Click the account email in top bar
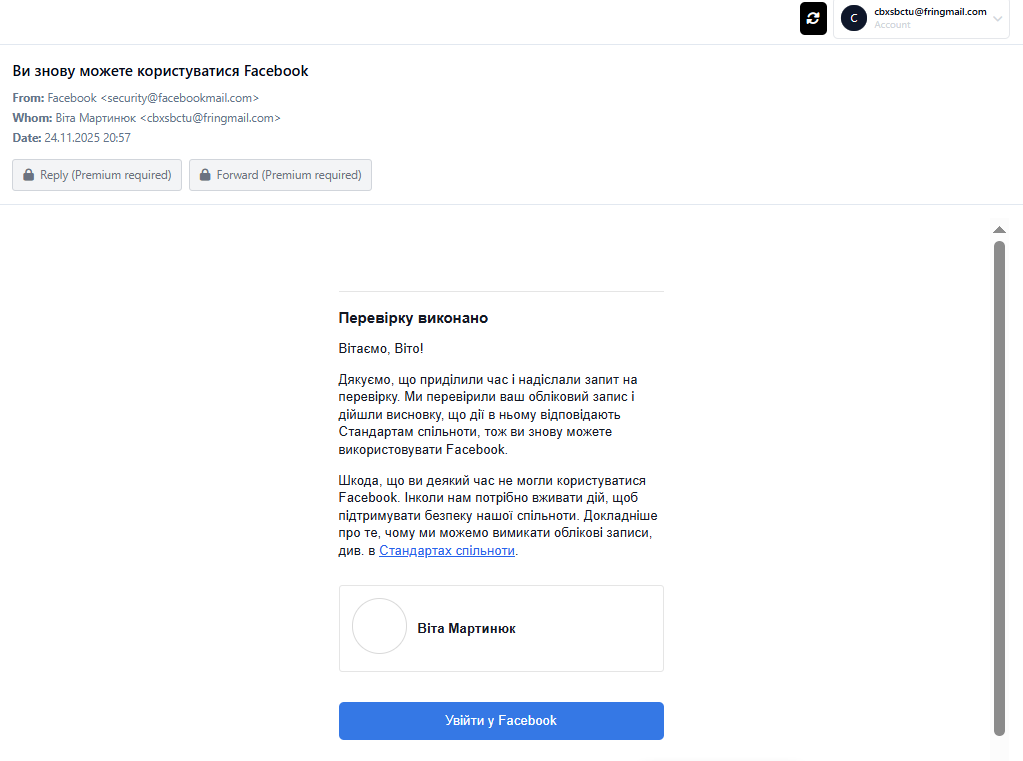Screen dimensions: 1023x761 pos(930,12)
